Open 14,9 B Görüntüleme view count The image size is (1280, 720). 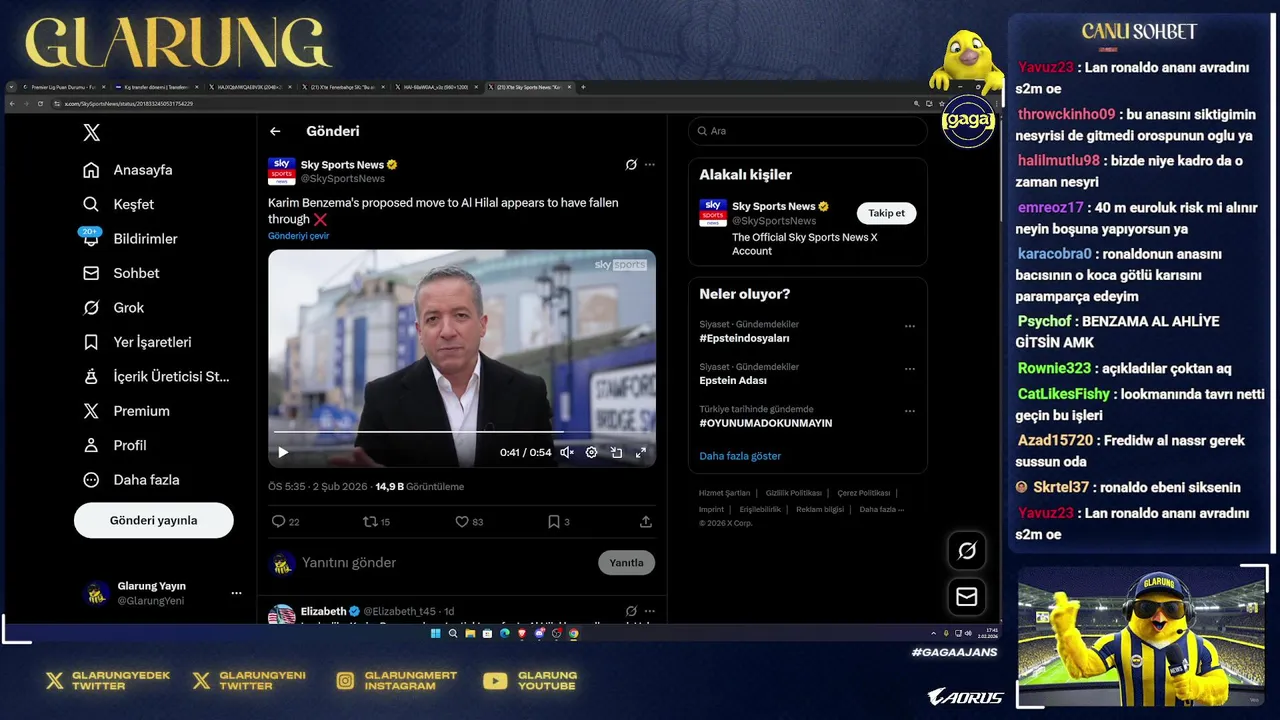pos(420,487)
